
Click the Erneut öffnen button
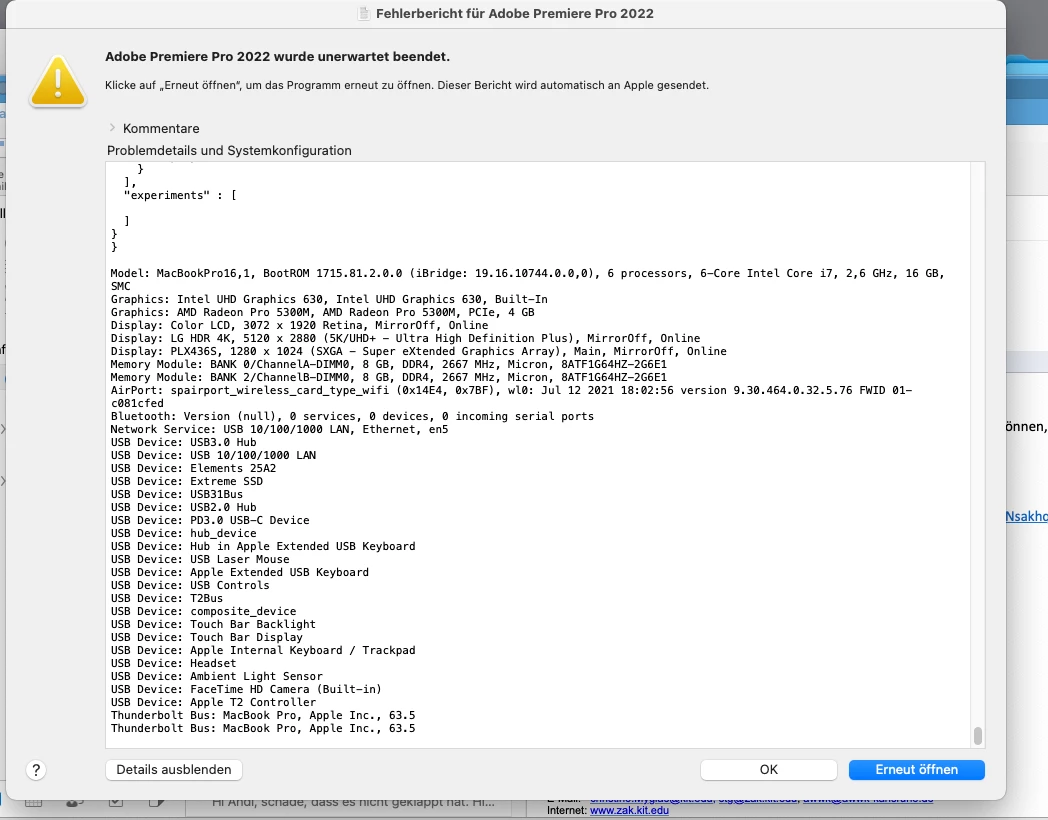(x=916, y=769)
